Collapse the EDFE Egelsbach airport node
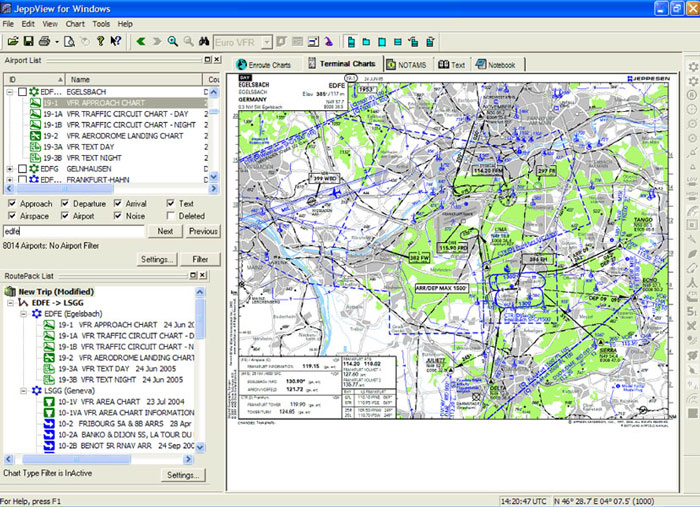 [9, 92]
